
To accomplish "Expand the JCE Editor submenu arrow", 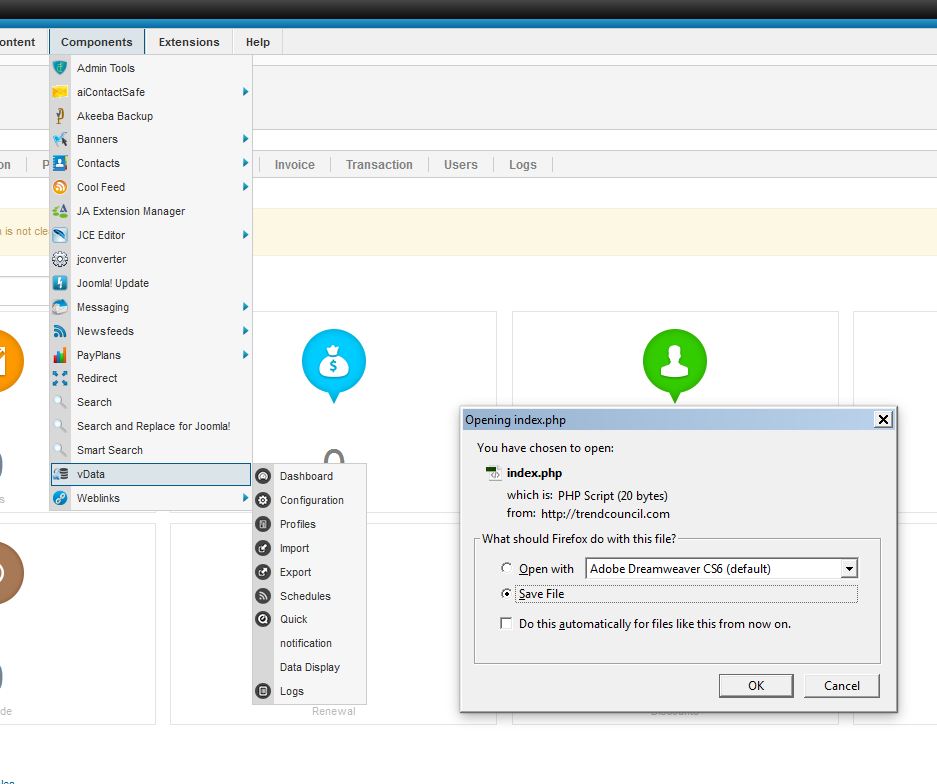I will tap(245, 235).
